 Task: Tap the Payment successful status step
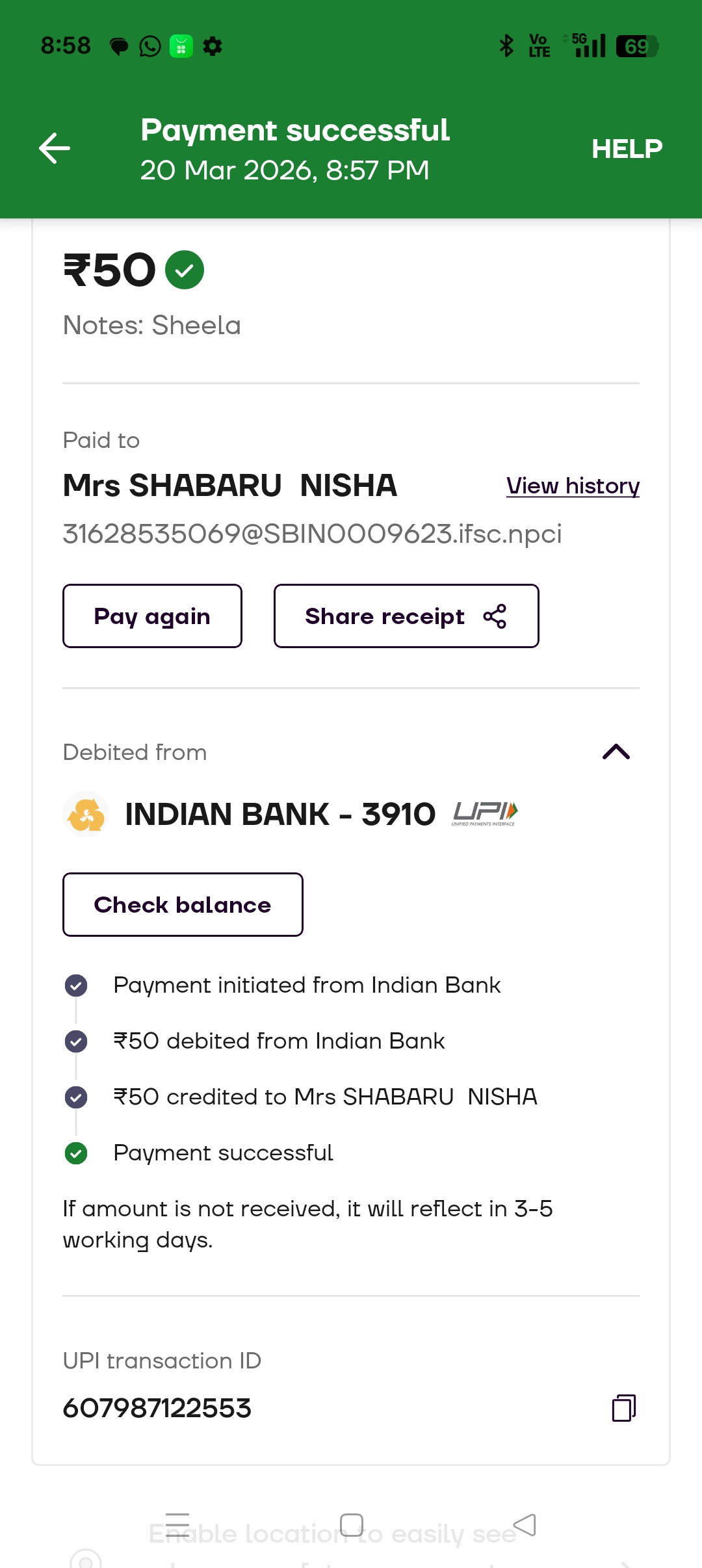coord(223,1153)
